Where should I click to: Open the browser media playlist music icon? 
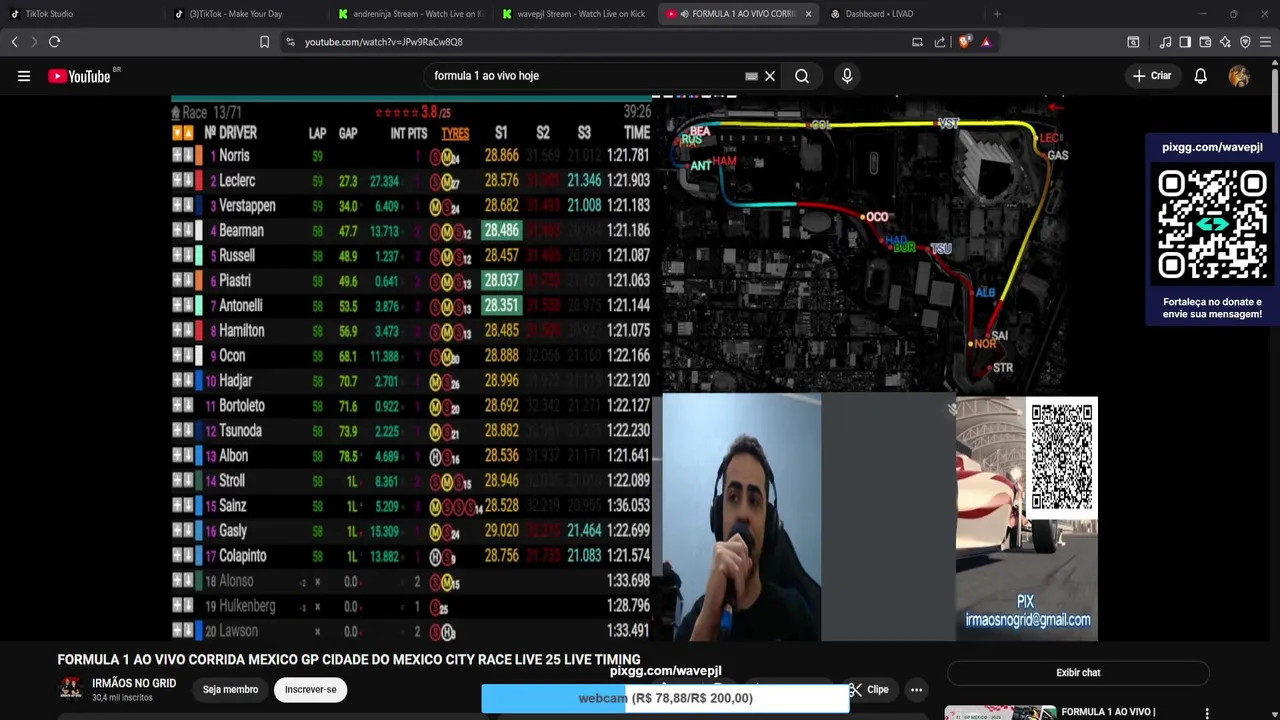[1165, 42]
